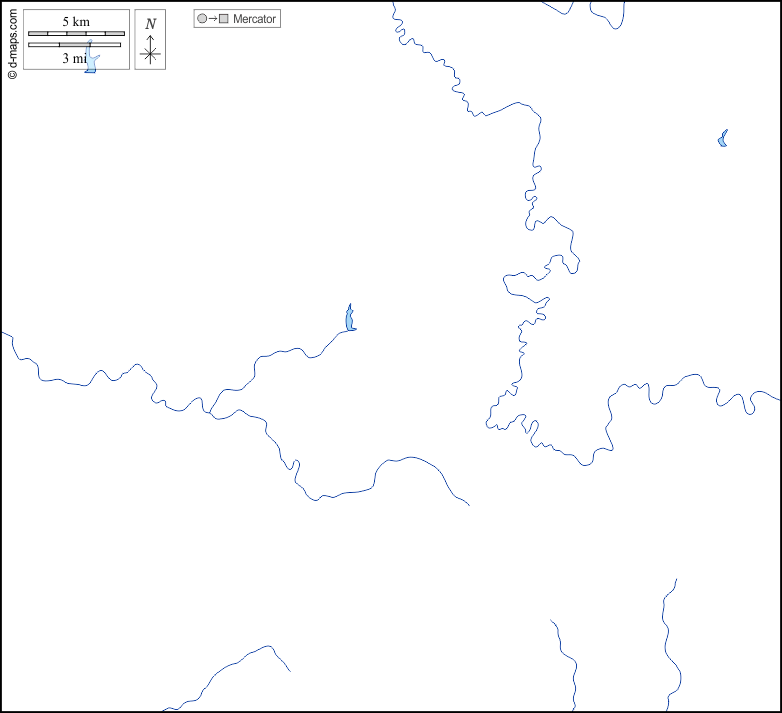Click the mile scale bar

[76, 44]
